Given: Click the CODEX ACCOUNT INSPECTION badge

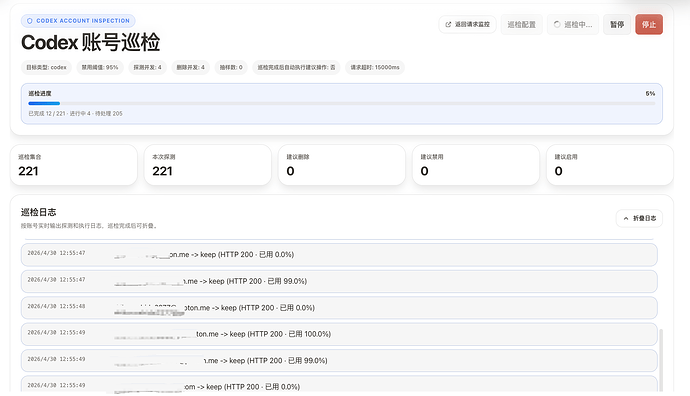Looking at the screenshot, I should [78, 21].
